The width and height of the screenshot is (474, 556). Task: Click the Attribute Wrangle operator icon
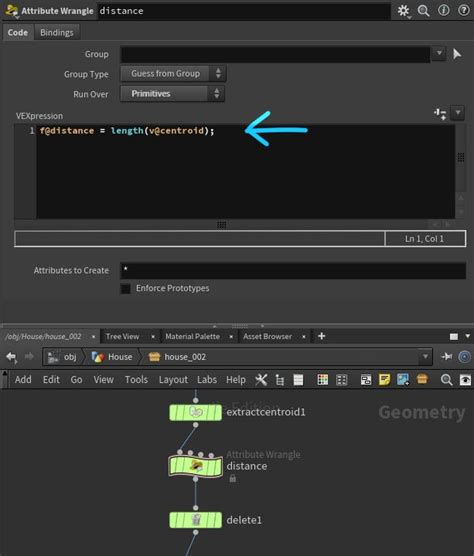pos(11,11)
